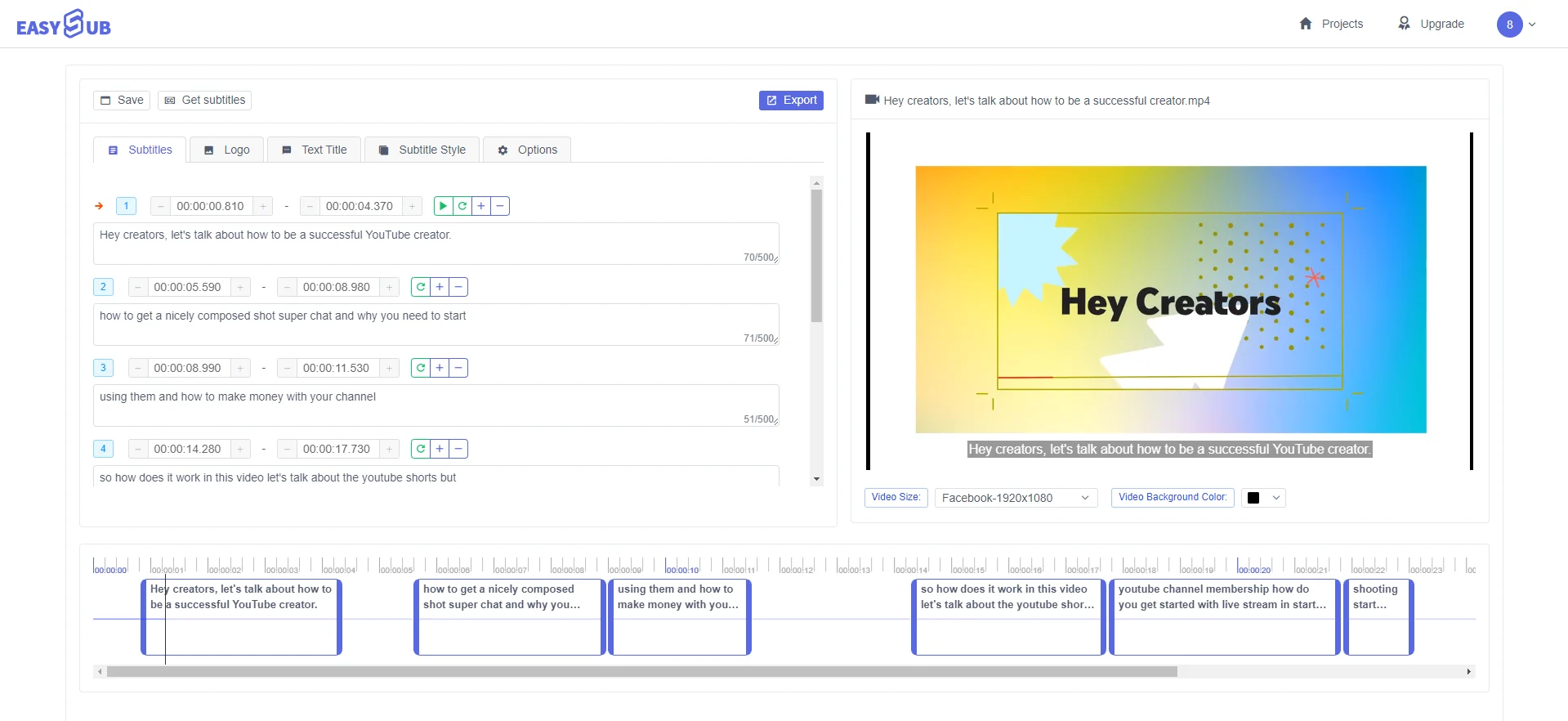Add a subtitle after row 1 with plus icon
The image size is (1568, 721).
(x=481, y=206)
